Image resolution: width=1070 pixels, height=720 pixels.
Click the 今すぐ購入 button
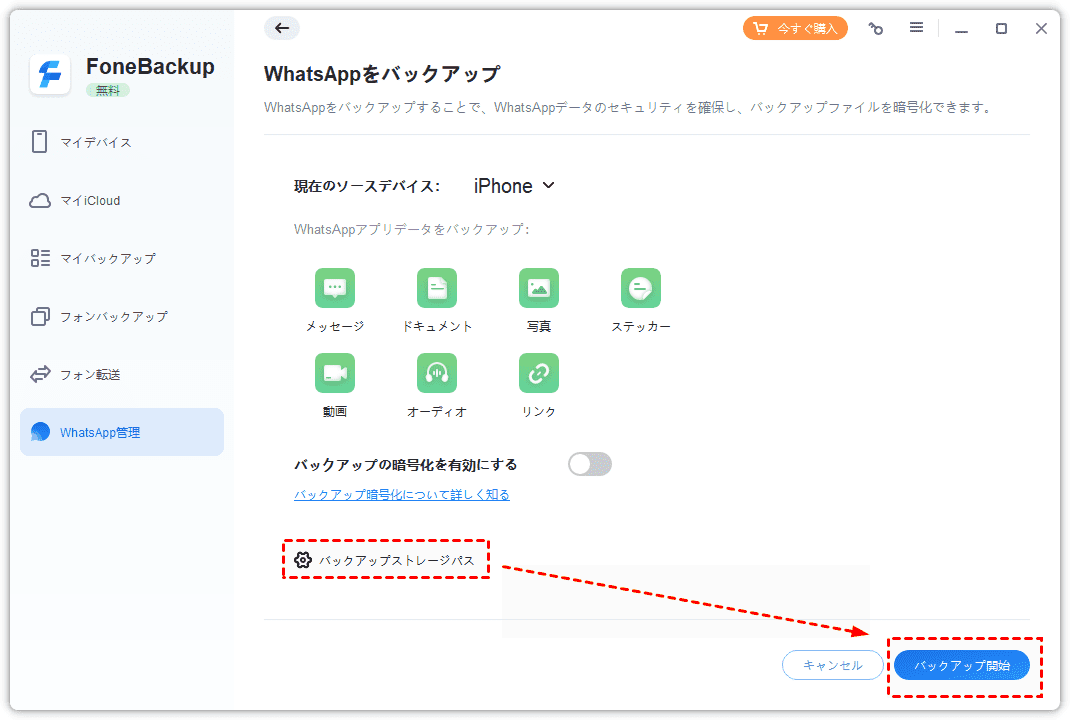795,28
